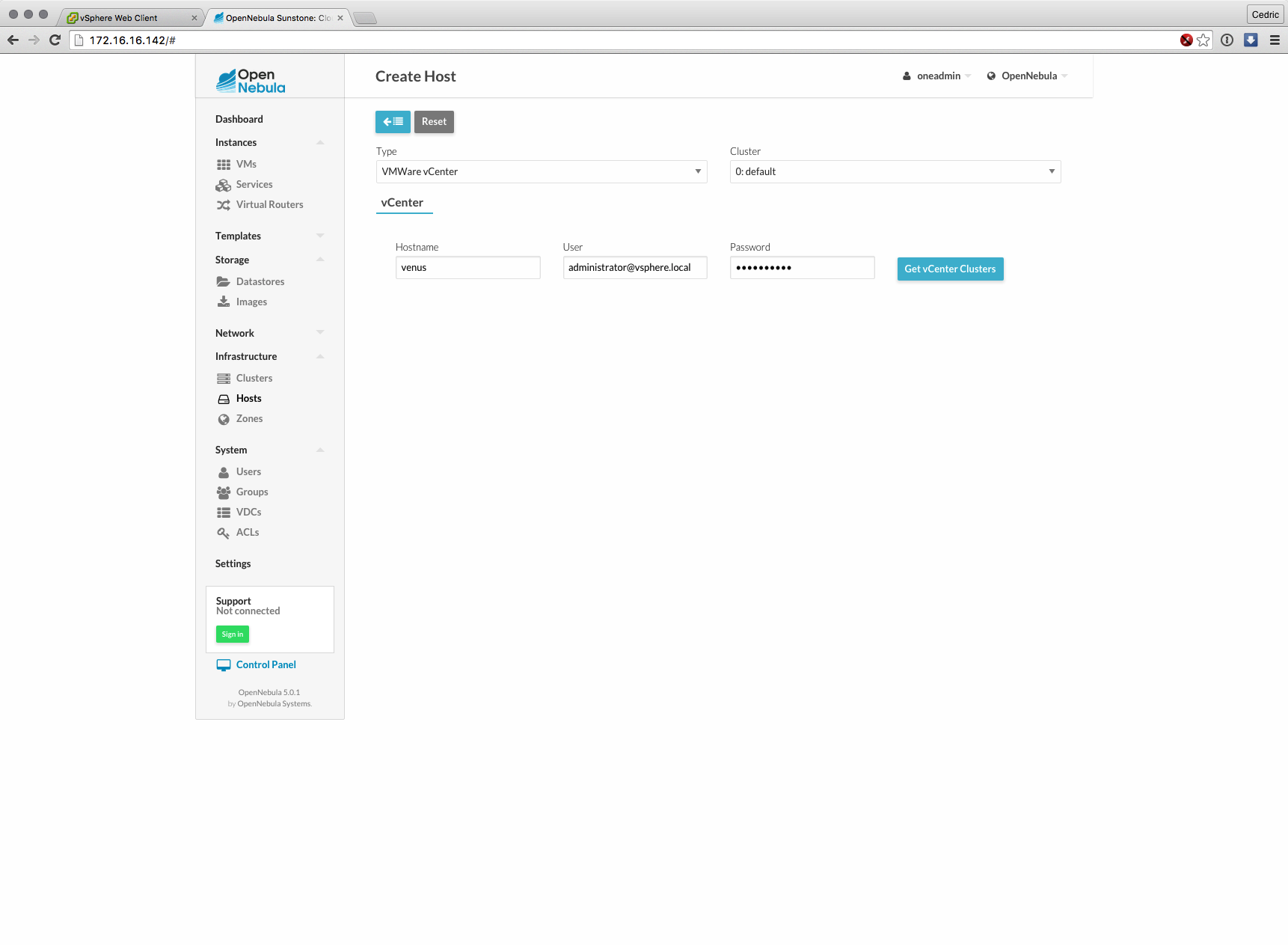Click the Hostname input field
The image size is (1288, 945).
(467, 268)
